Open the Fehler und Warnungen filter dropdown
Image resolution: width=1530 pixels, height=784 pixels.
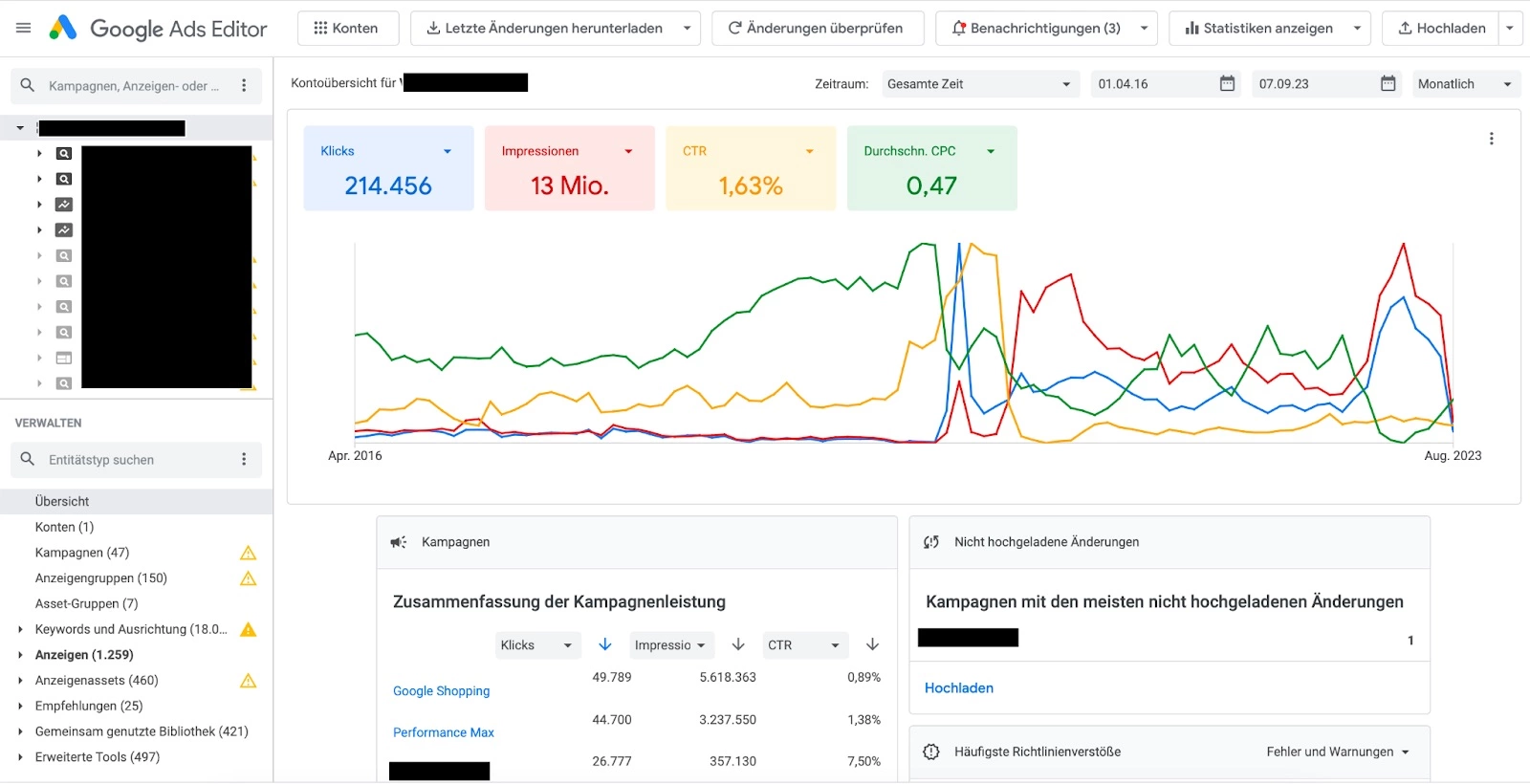1338,752
